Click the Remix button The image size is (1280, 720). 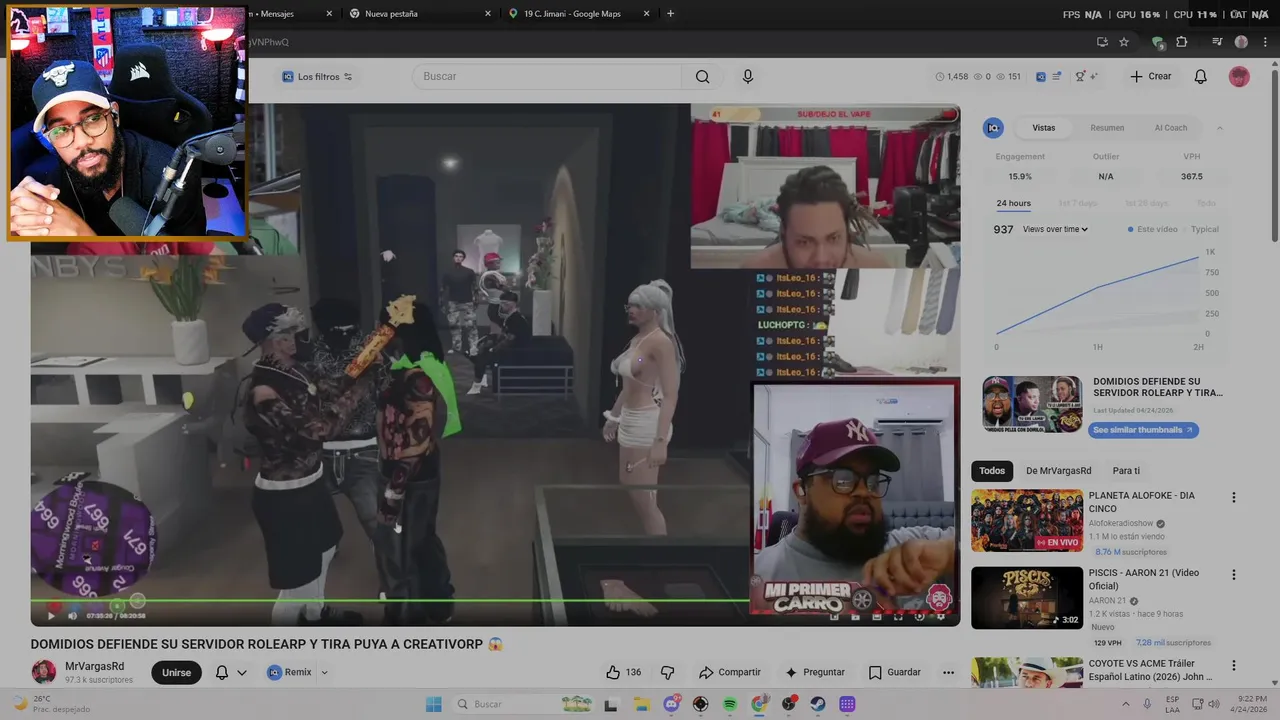290,673
